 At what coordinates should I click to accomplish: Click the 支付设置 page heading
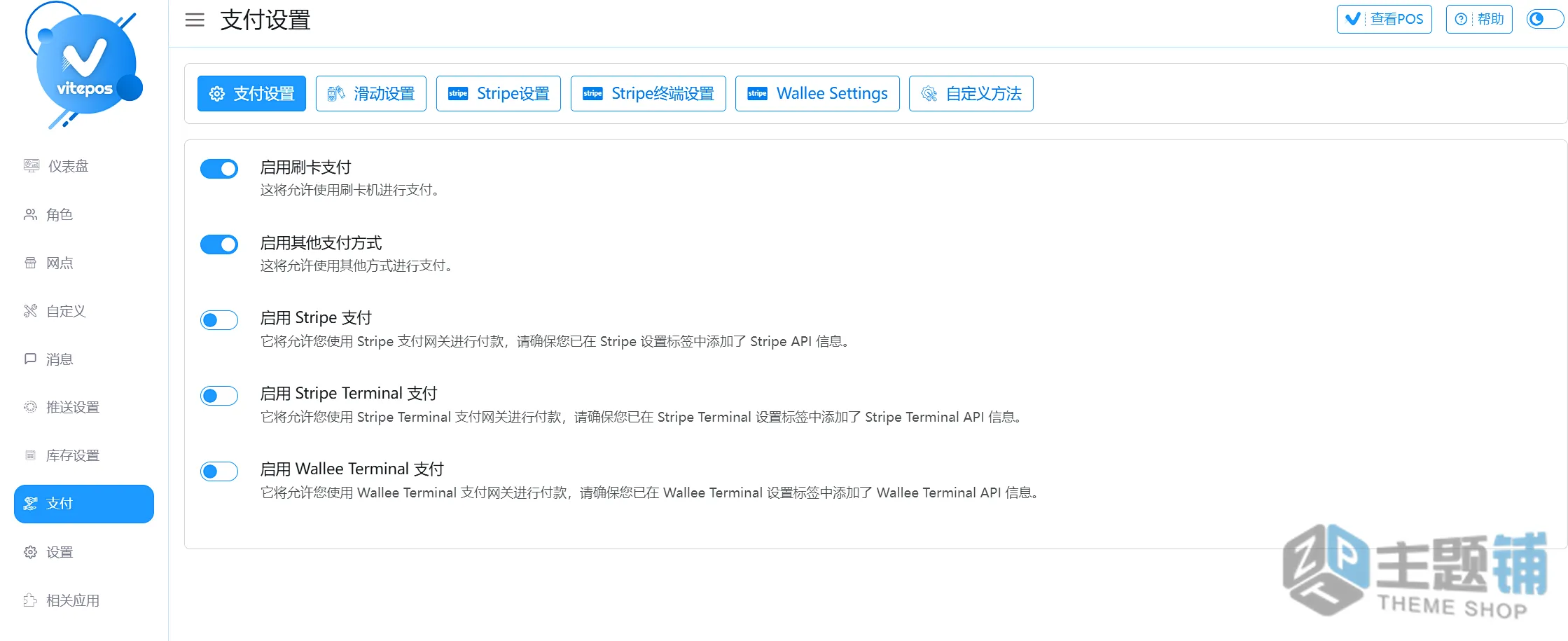point(265,20)
